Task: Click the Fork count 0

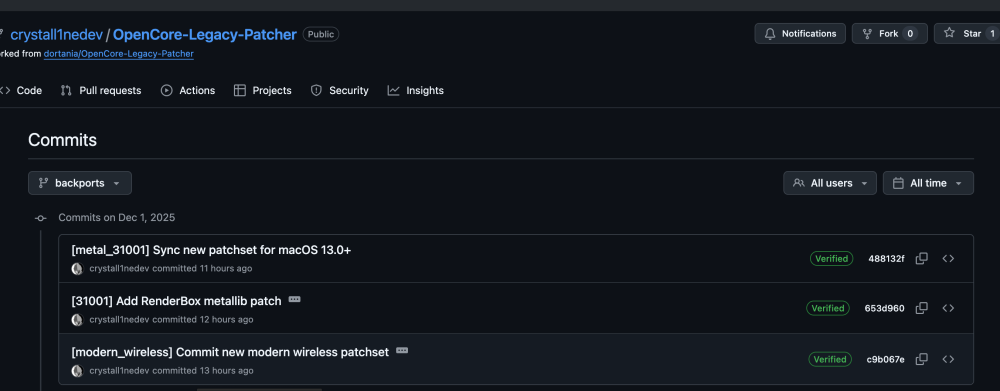Action: [x=910, y=34]
